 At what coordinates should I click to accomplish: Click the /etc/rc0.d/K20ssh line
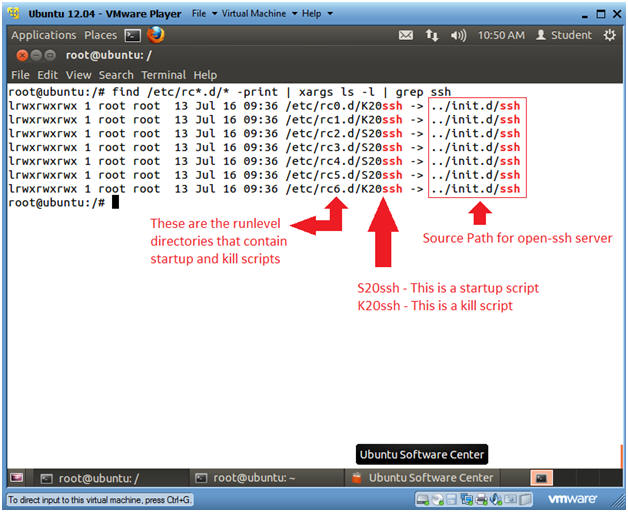click(264, 106)
